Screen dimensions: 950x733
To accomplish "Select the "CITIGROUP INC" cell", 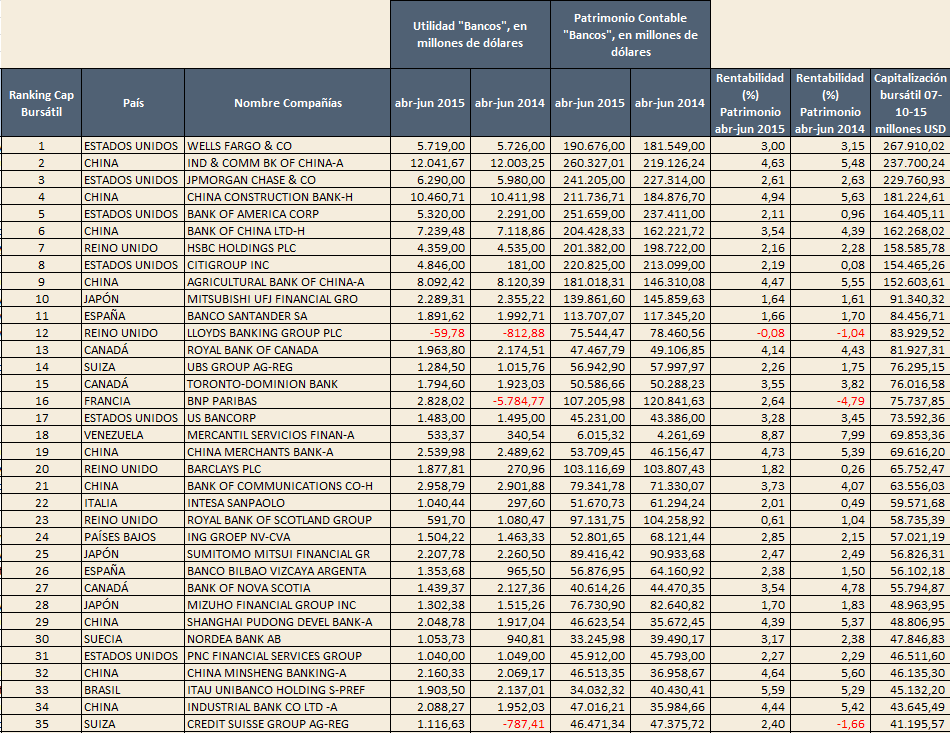I will pyautogui.click(x=288, y=265).
